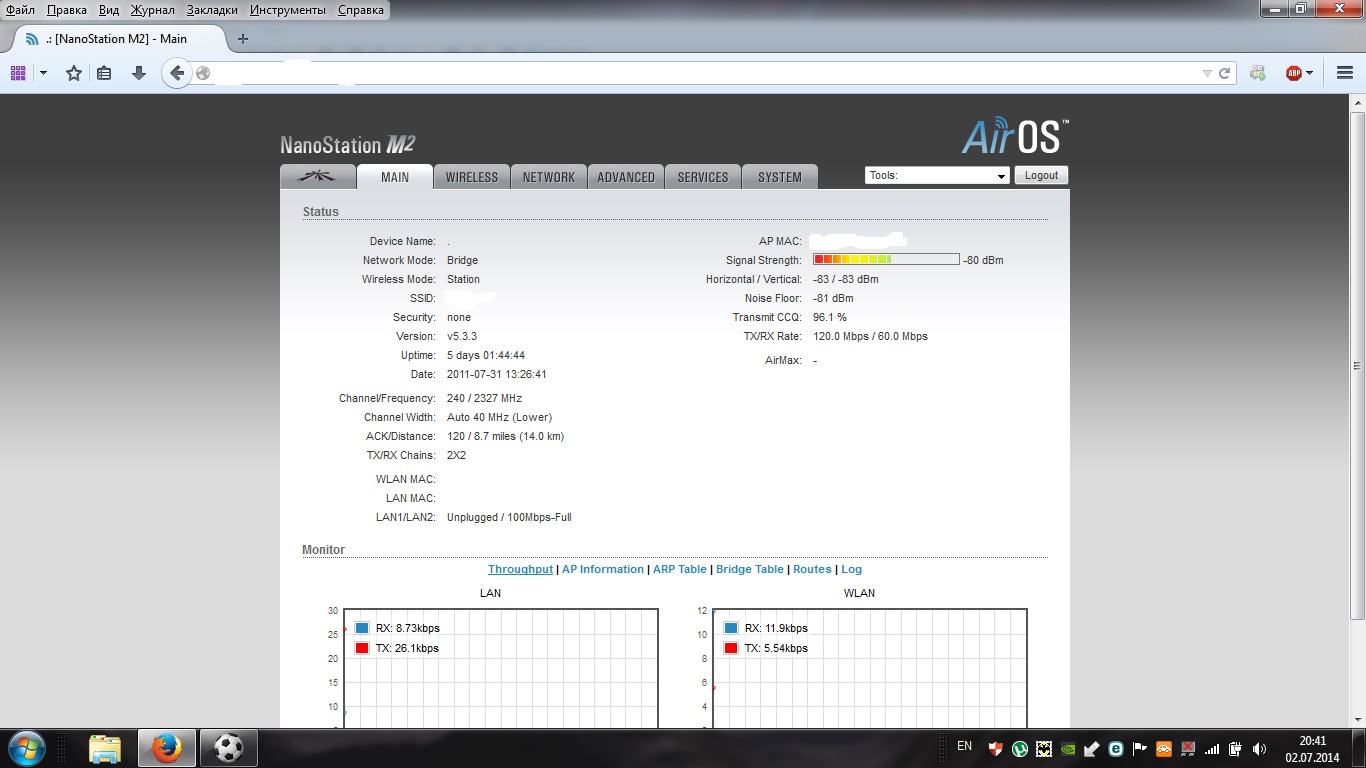Expand the address bar history dropdown arrow
Viewport: 1366px width, 768px height.
(x=1207, y=73)
